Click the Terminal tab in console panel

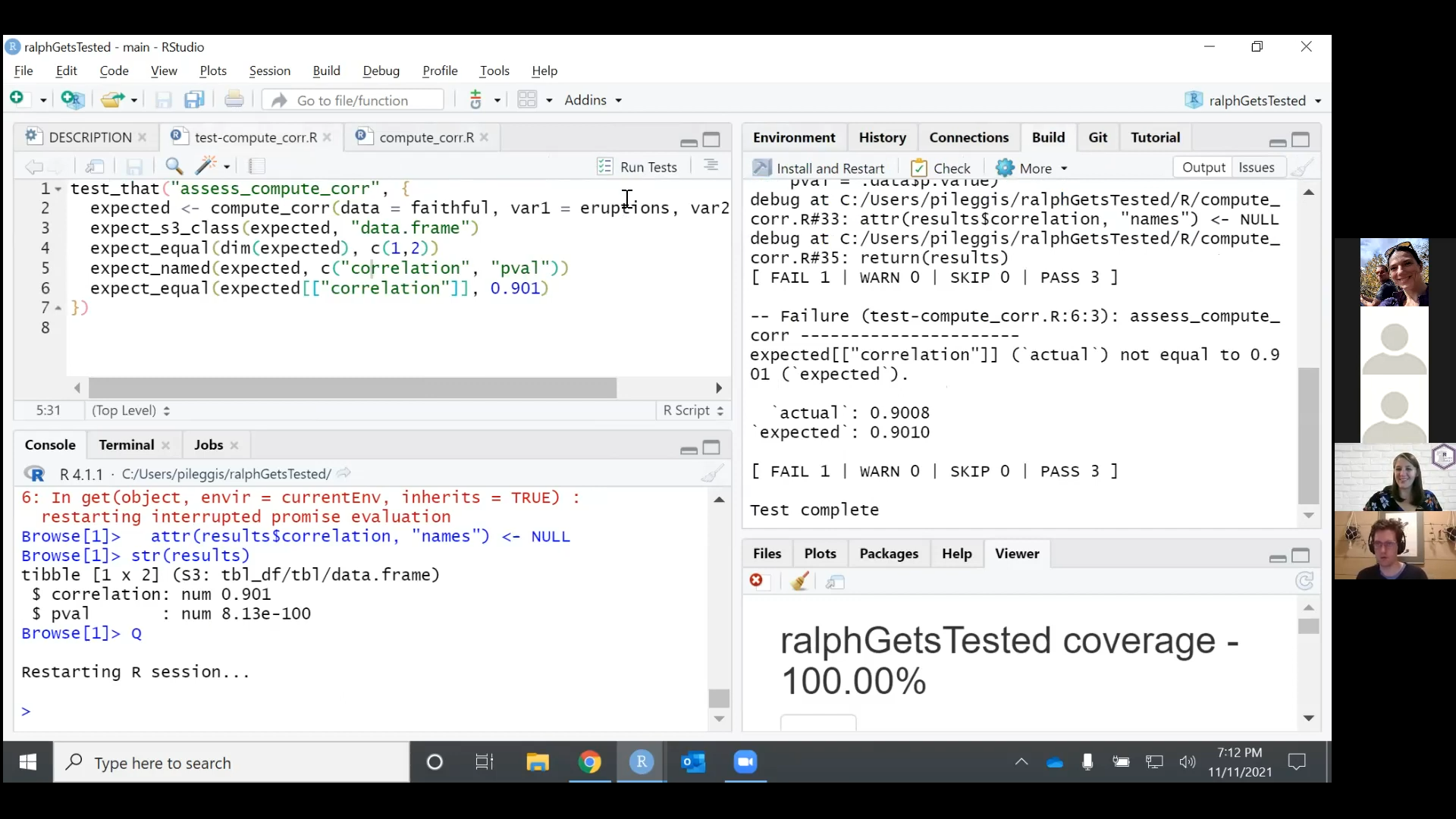pos(125,444)
